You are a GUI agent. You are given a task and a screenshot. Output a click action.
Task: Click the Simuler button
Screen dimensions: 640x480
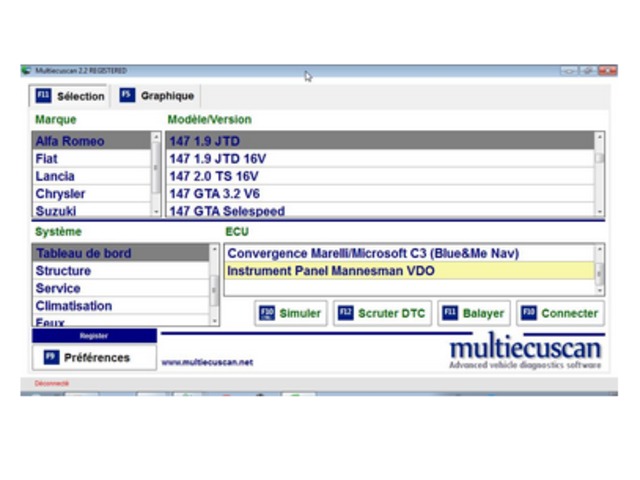[x=291, y=313]
